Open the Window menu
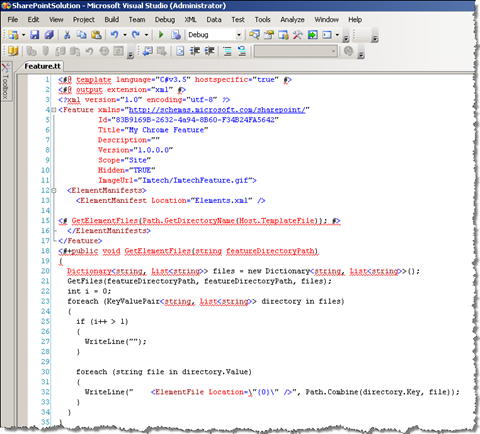 pos(327,20)
